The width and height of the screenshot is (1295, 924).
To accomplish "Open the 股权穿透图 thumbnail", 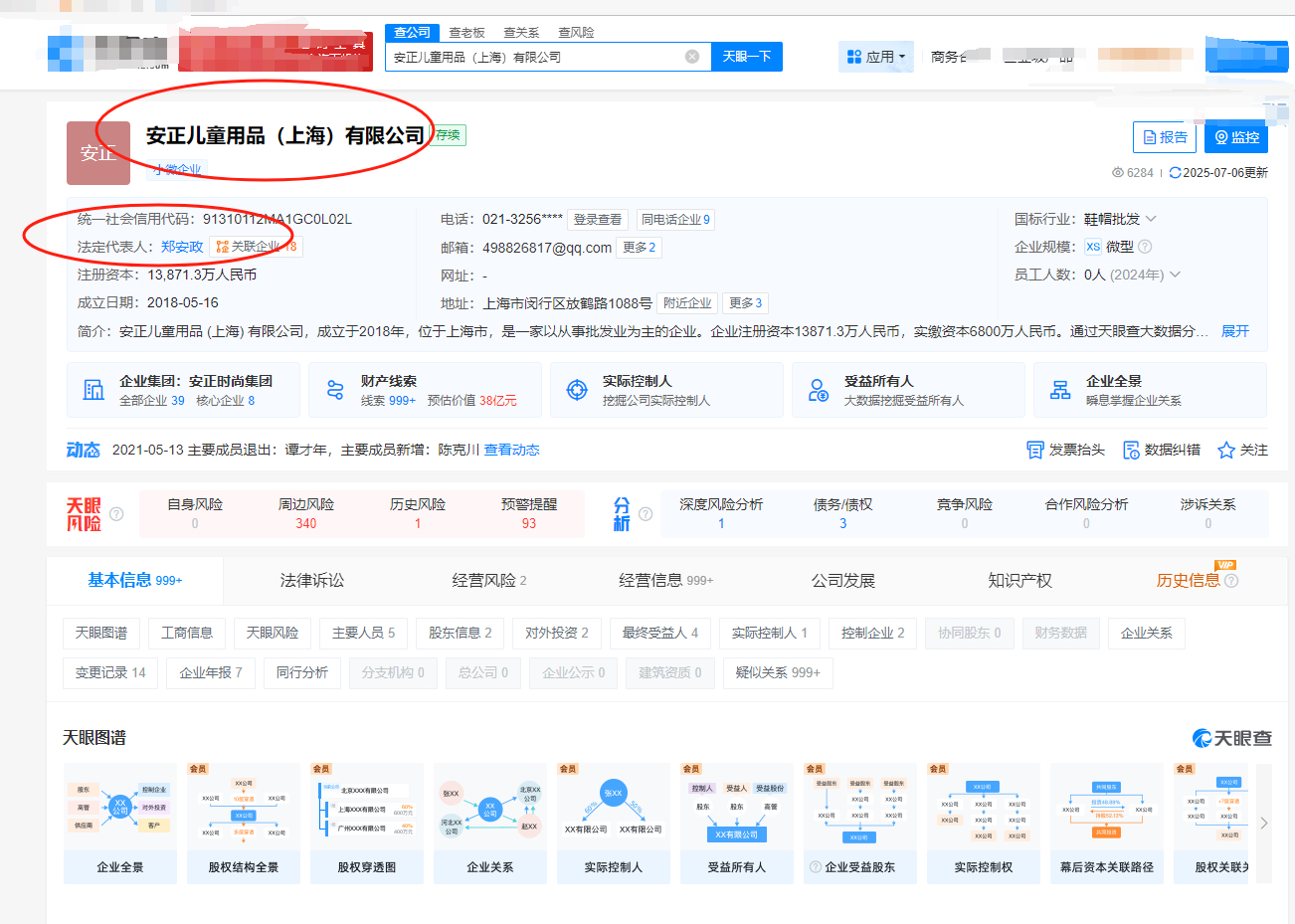I will pos(367,824).
